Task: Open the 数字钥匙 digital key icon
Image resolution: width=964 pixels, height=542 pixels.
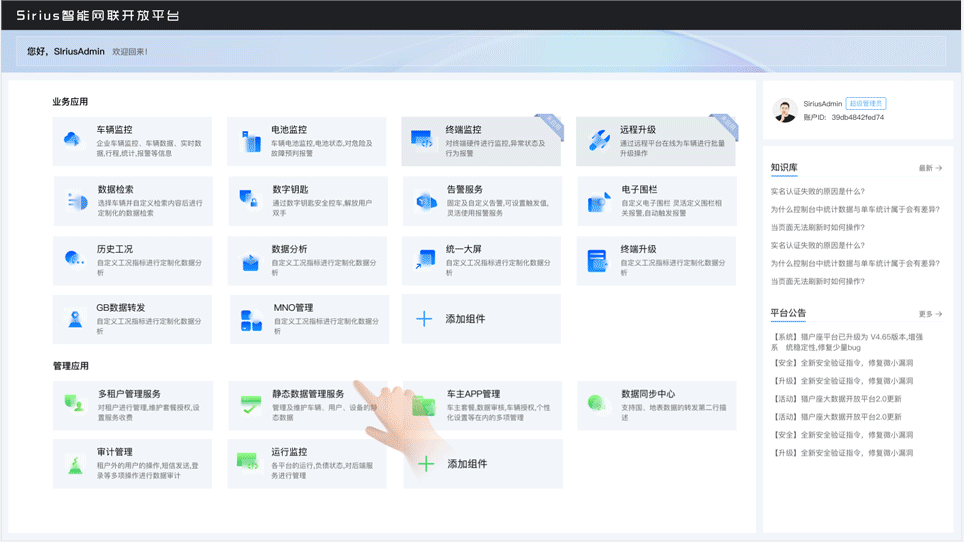Action: (x=249, y=201)
